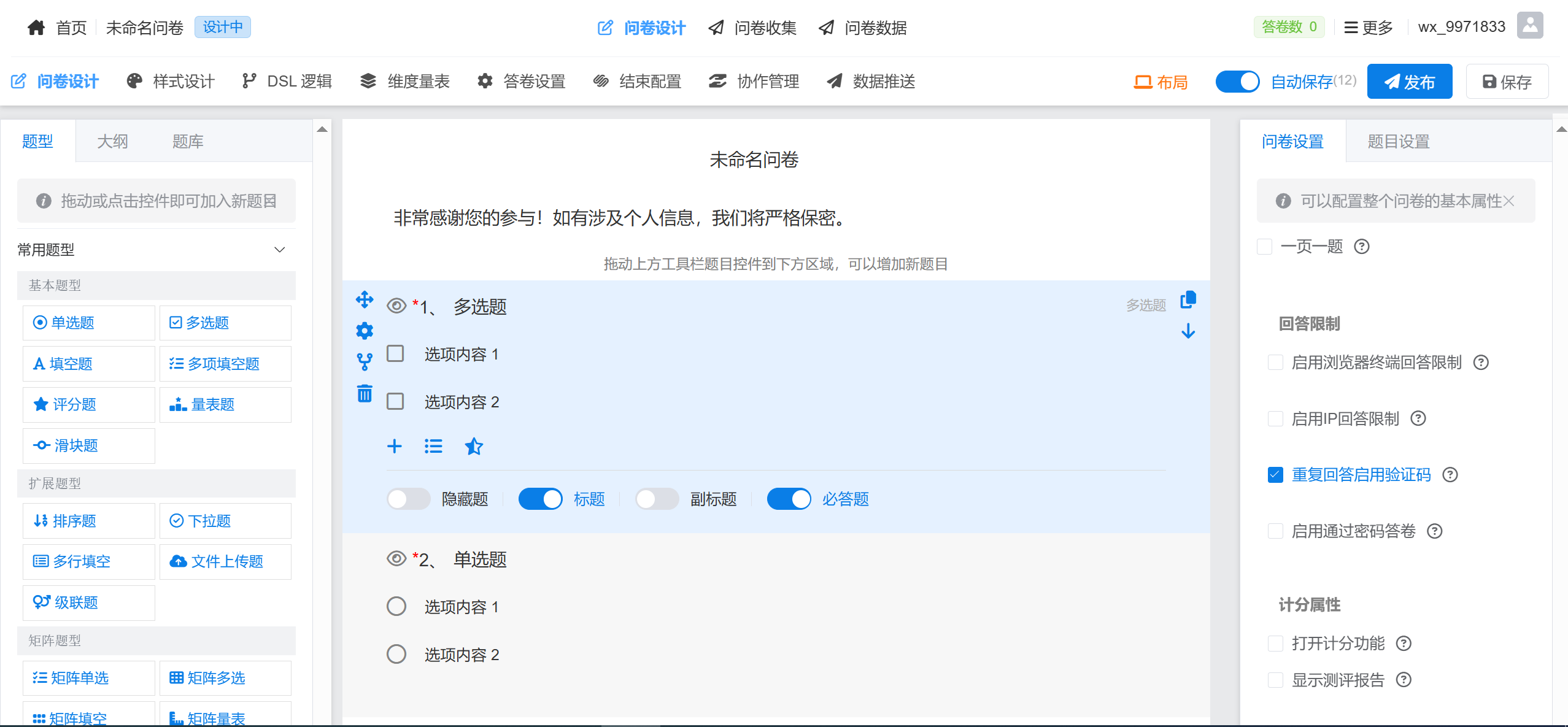Image resolution: width=1568 pixels, height=727 pixels.
Task: Click the move handle icon on question 1
Action: [365, 299]
